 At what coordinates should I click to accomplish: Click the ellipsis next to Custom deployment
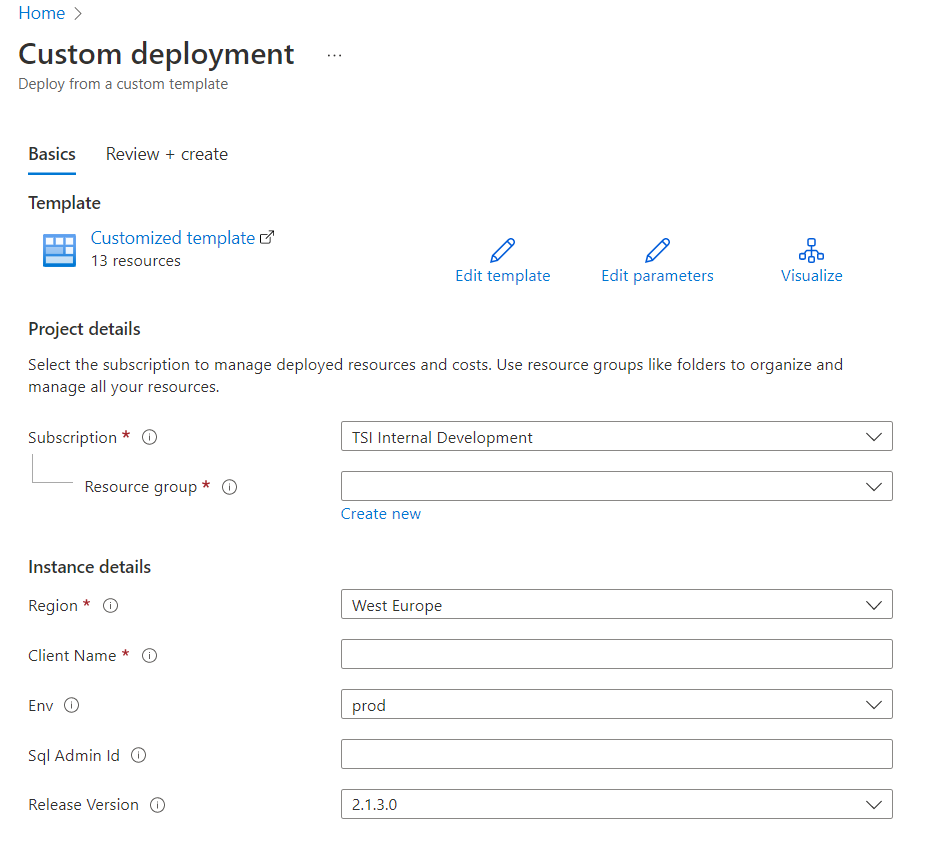pos(334,56)
